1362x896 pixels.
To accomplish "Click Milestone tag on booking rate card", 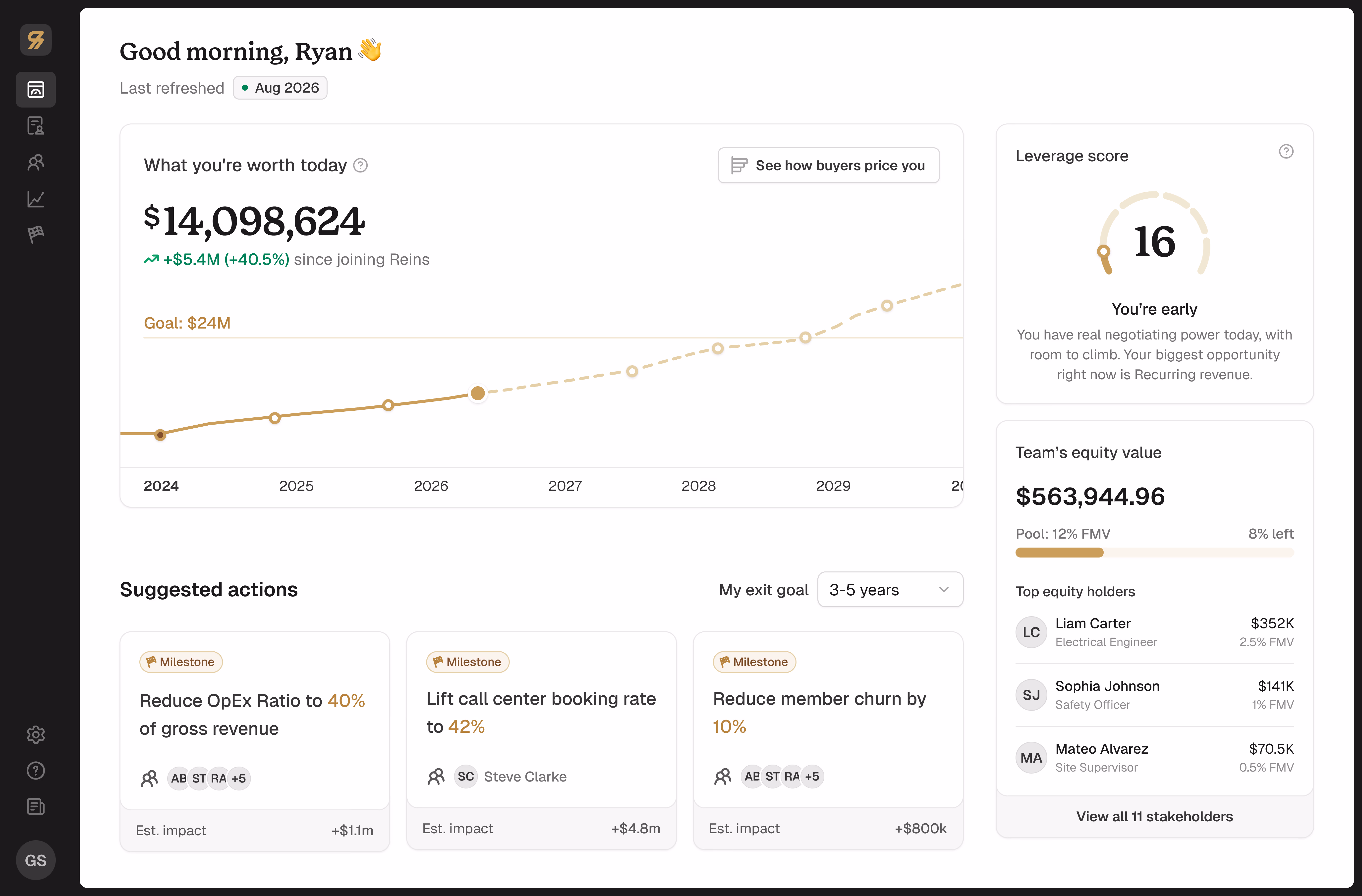I will [x=467, y=662].
